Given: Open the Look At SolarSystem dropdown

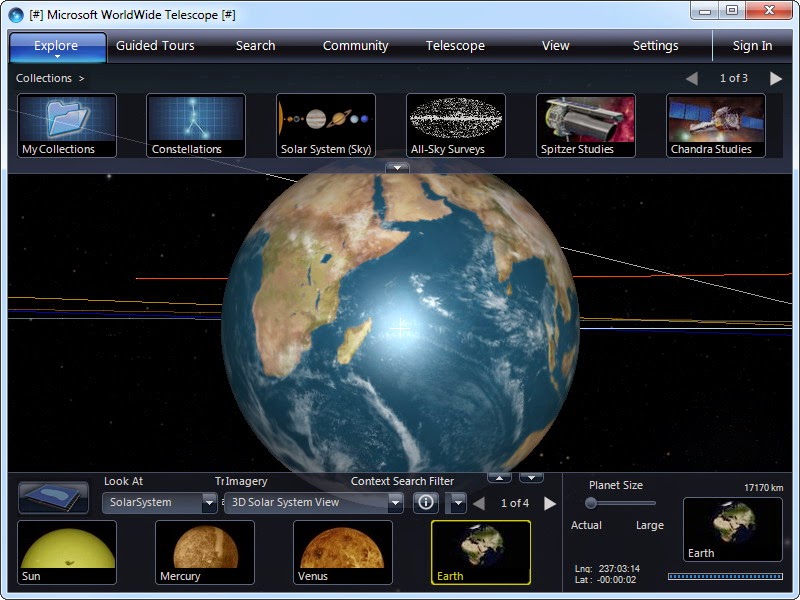Looking at the screenshot, I should 159,503.
